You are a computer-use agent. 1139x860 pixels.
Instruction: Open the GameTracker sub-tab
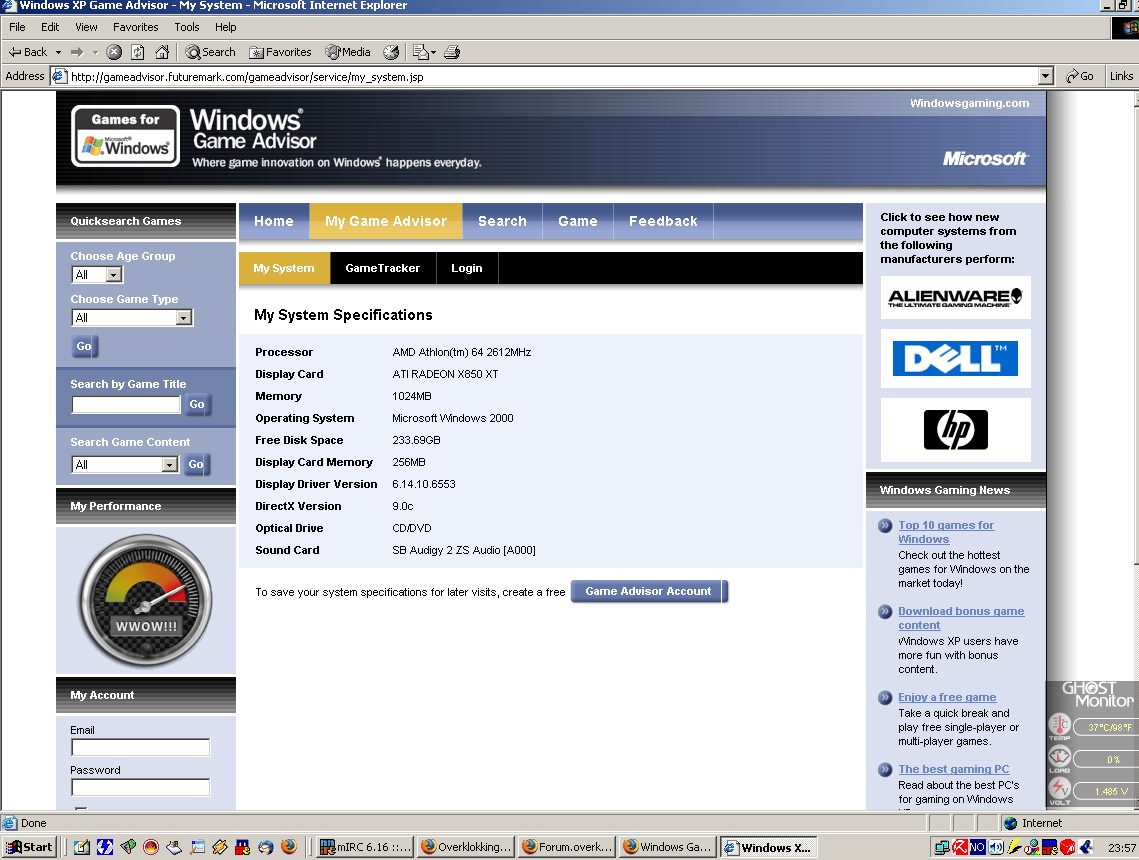pos(383,268)
